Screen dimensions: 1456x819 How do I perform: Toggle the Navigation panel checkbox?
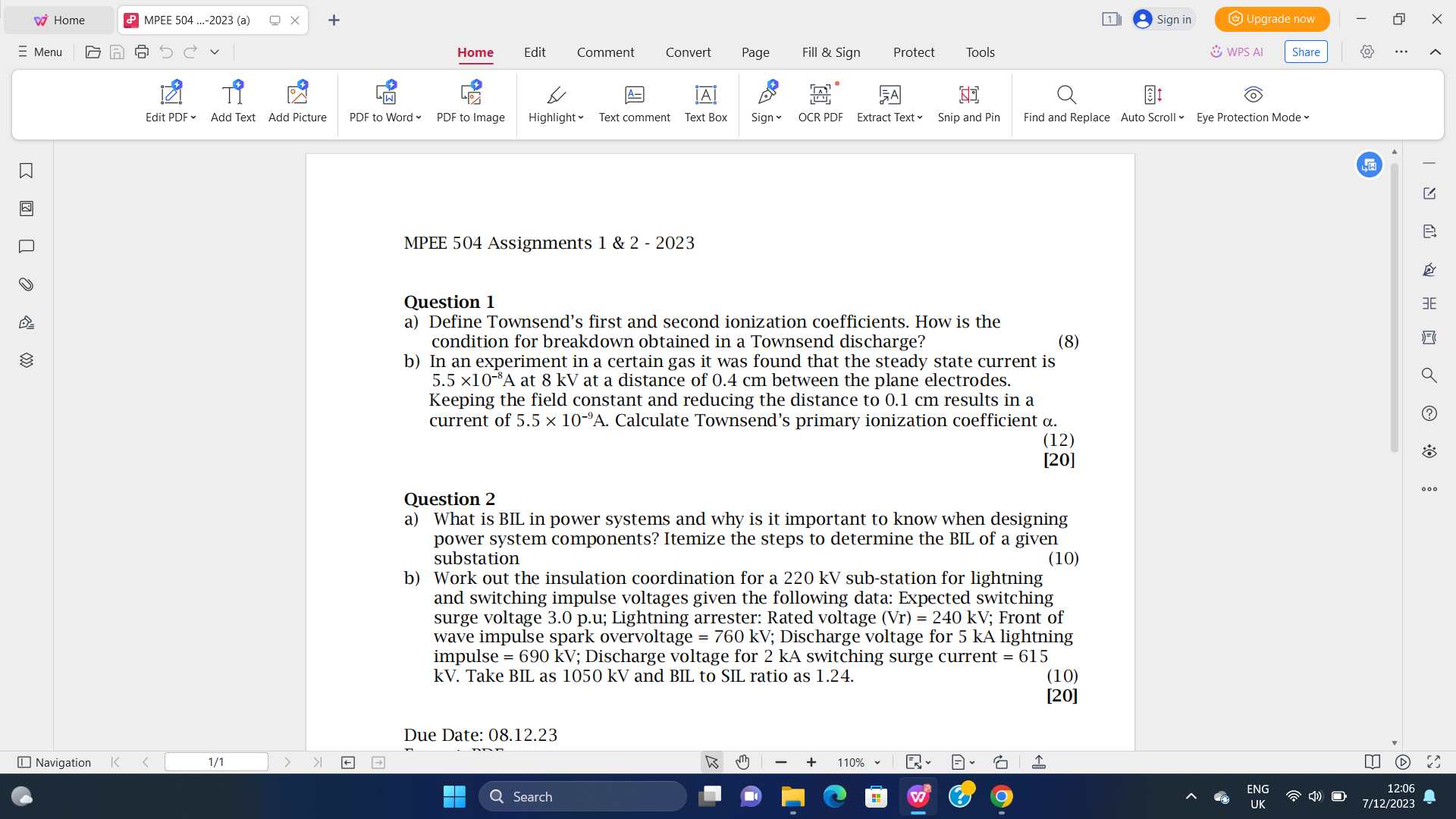(24, 762)
